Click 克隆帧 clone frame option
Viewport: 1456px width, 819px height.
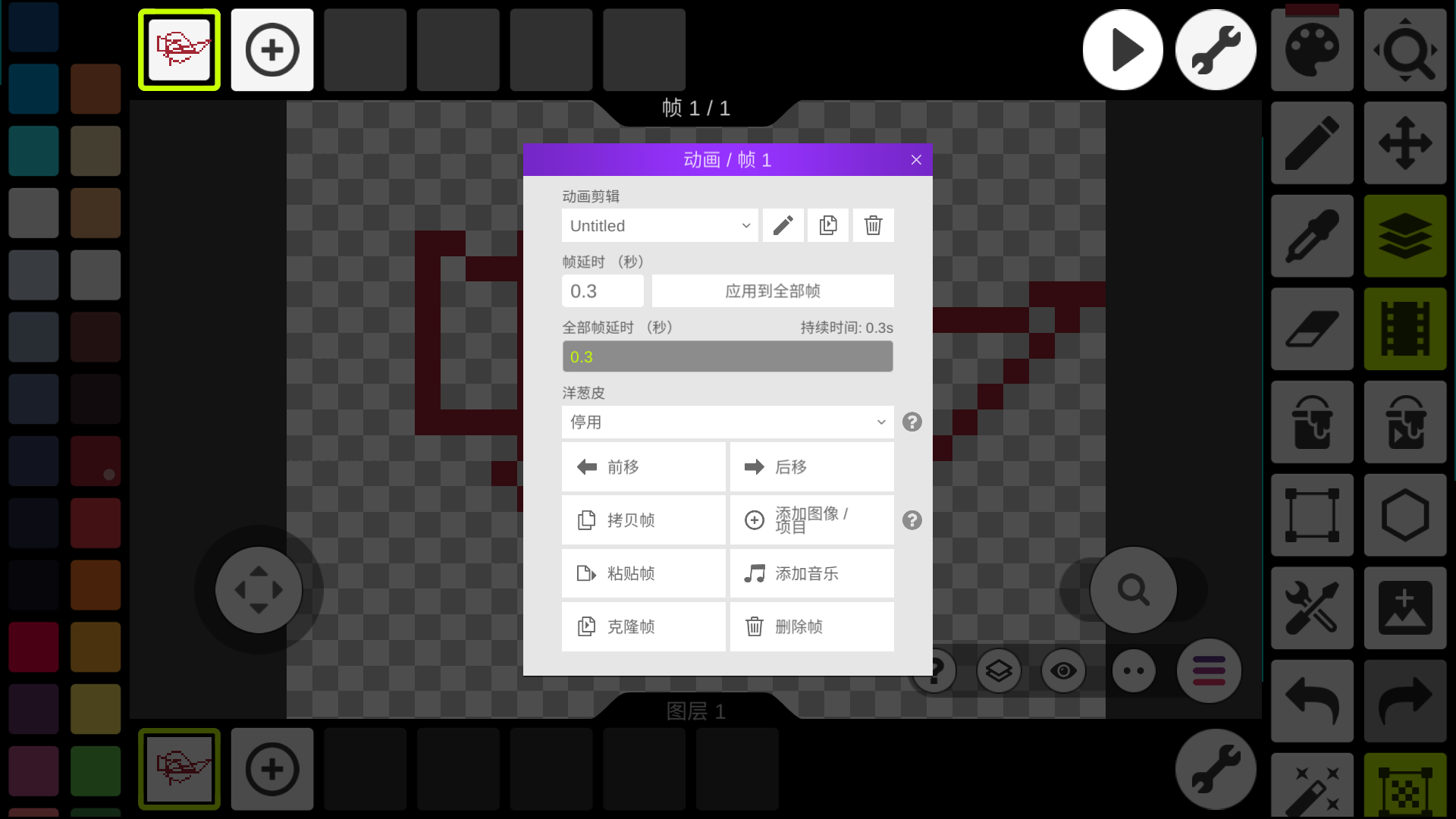tap(643, 627)
